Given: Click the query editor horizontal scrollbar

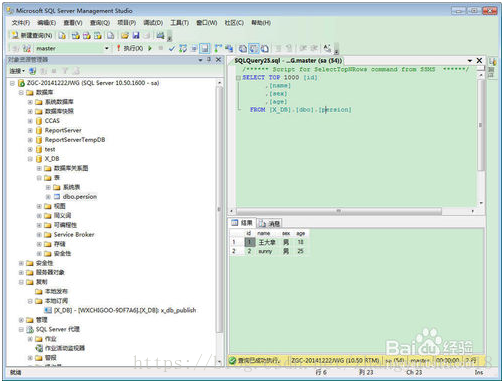Looking at the screenshot, I should point(339,211).
